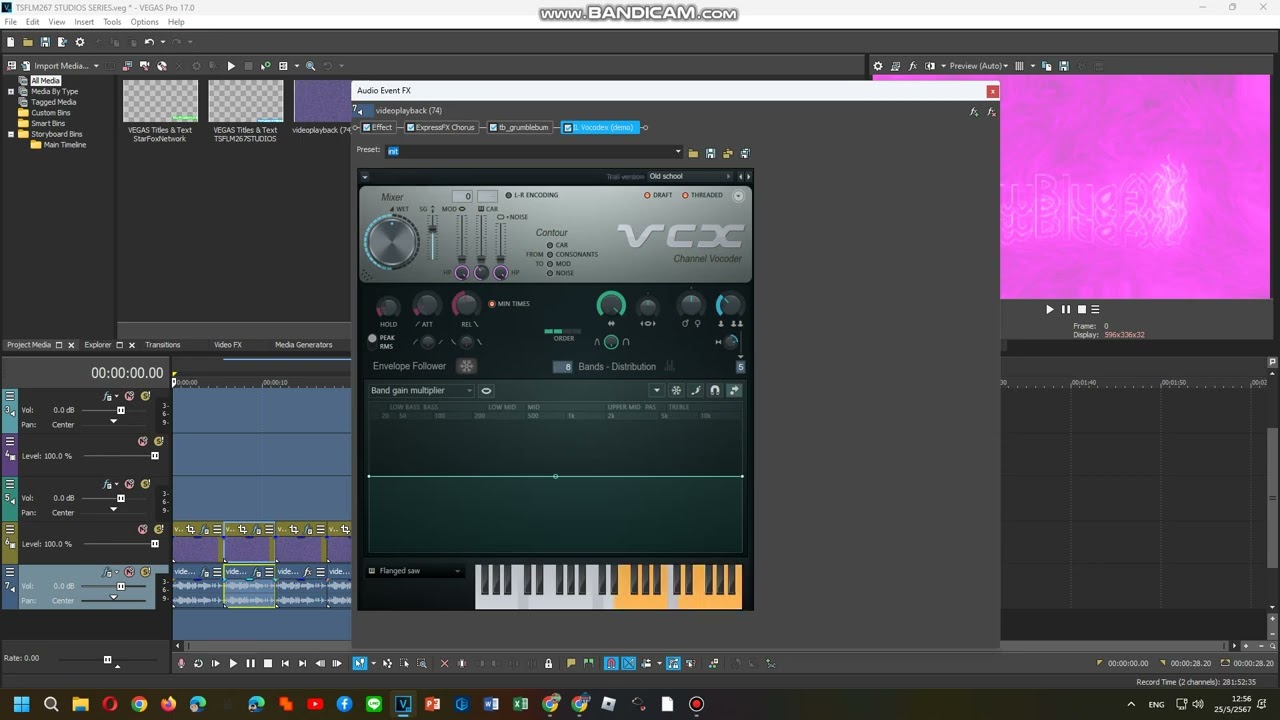Toggle loop playback in the transport bar
This screenshot has height=720, width=1280.
tap(198, 663)
